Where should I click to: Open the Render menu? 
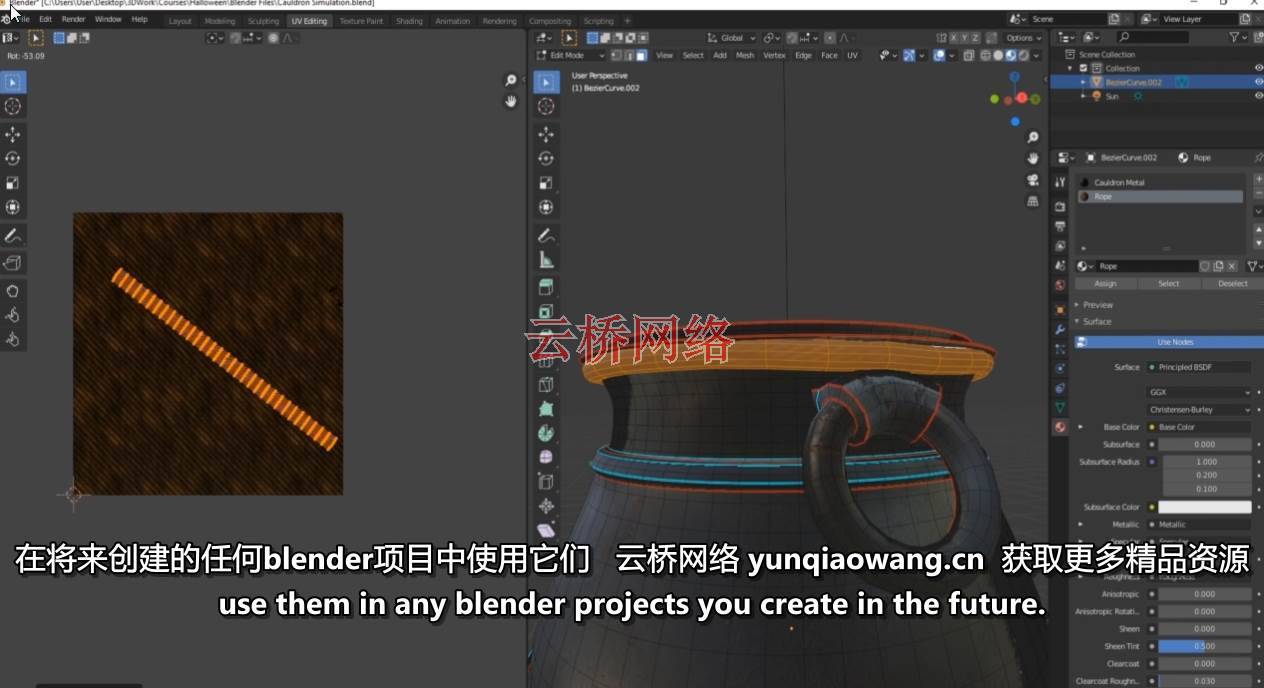point(73,19)
